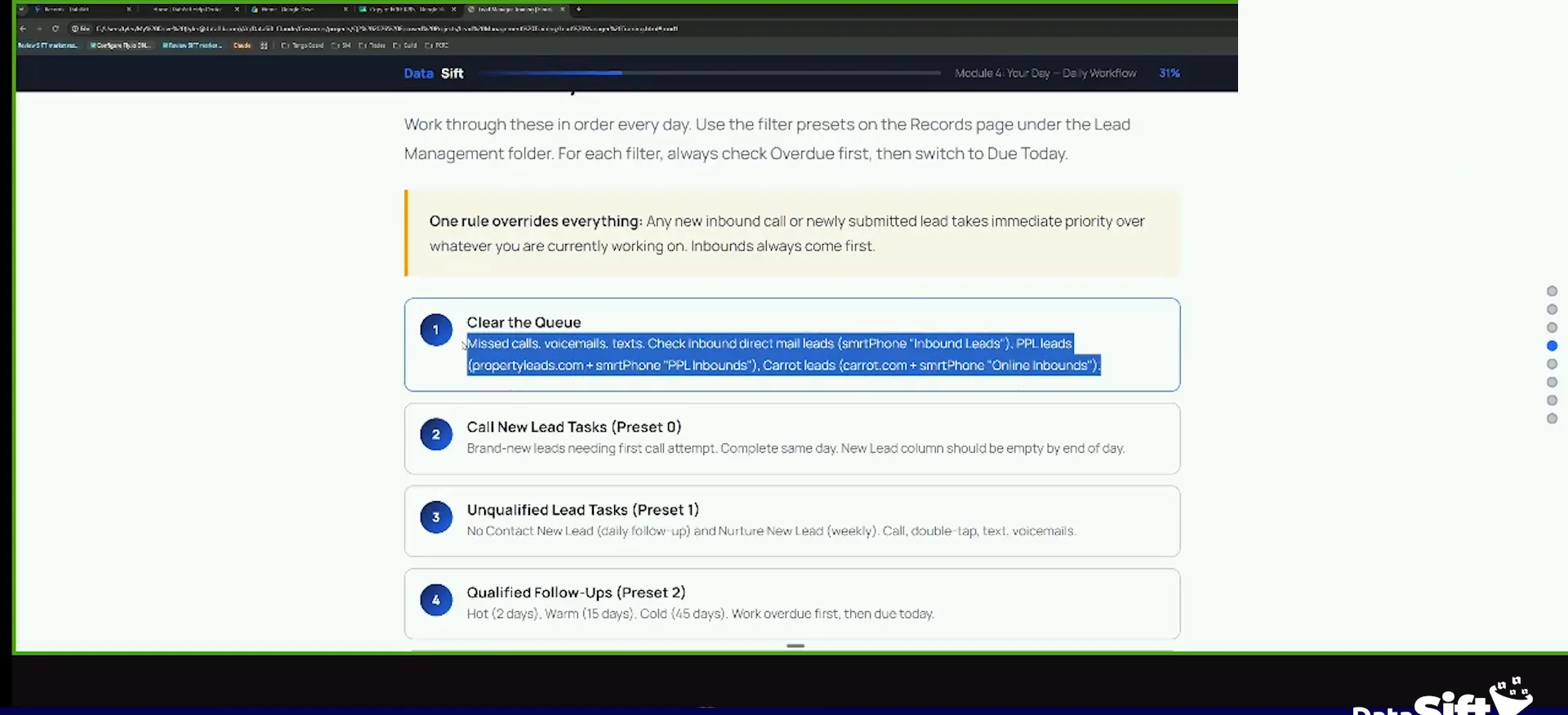Click the "One rule overrides everything:" callout text
This screenshot has width=1568, height=715.
point(536,221)
